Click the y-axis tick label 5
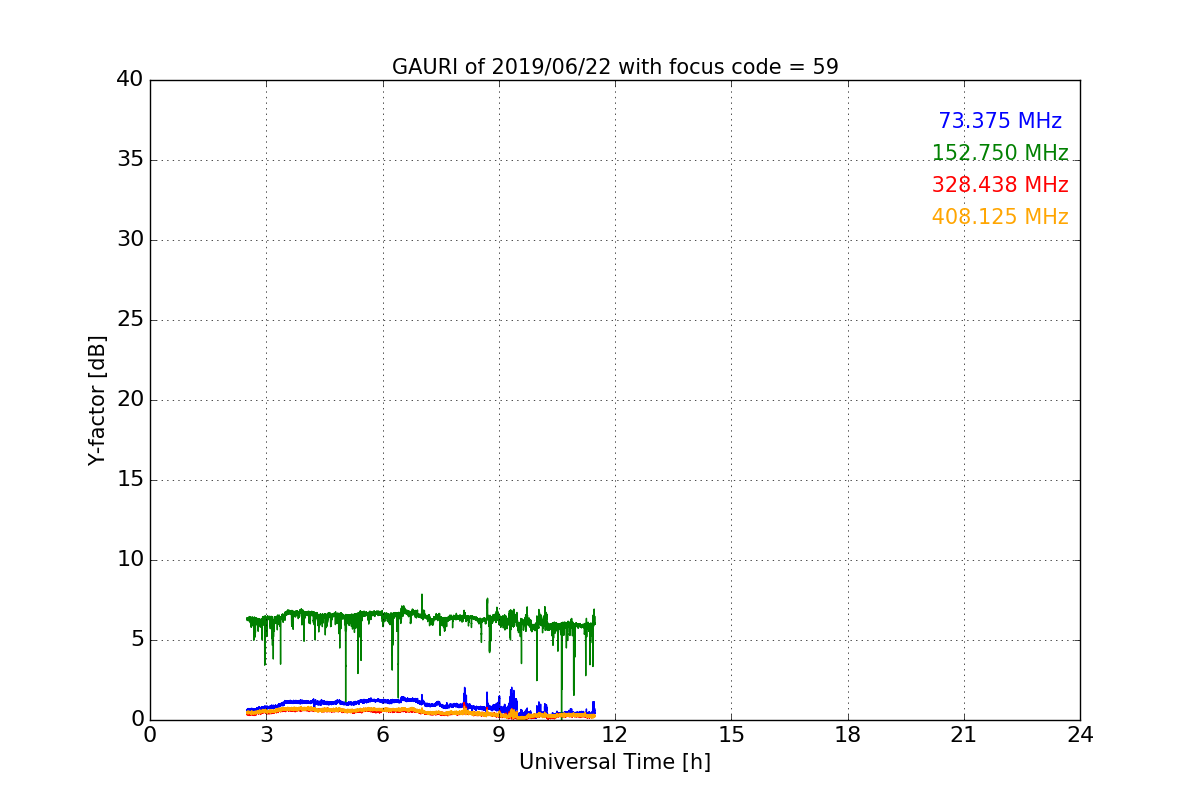 point(137,640)
